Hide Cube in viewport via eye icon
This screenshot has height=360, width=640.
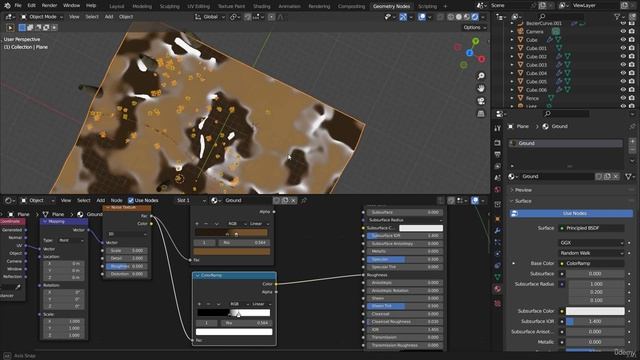click(623, 40)
